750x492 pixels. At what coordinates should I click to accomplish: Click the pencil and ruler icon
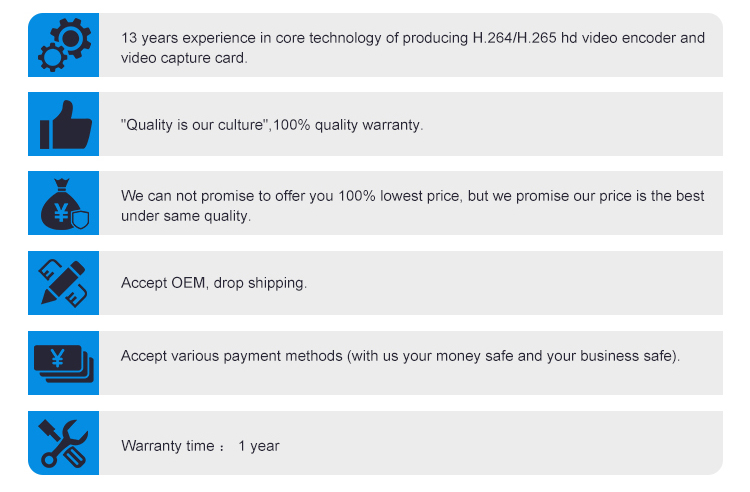64,283
